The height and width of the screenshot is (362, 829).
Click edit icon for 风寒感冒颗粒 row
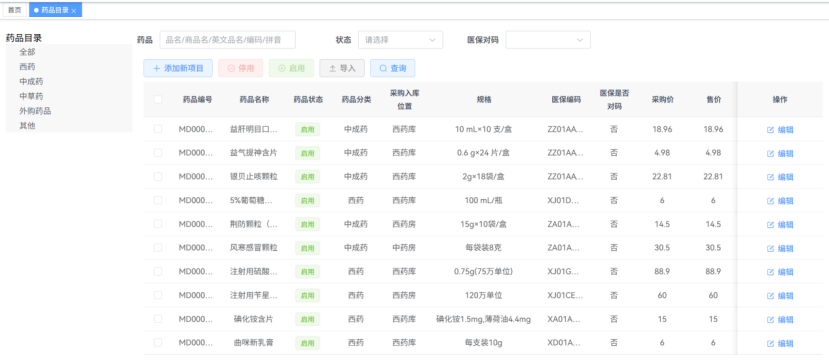pos(770,248)
